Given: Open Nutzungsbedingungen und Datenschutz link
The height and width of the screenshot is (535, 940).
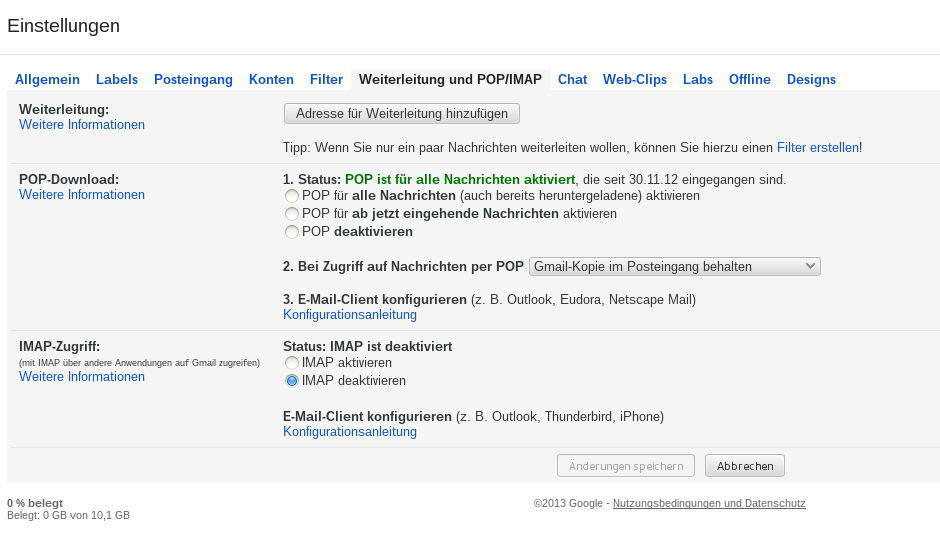Looking at the screenshot, I should click(709, 503).
